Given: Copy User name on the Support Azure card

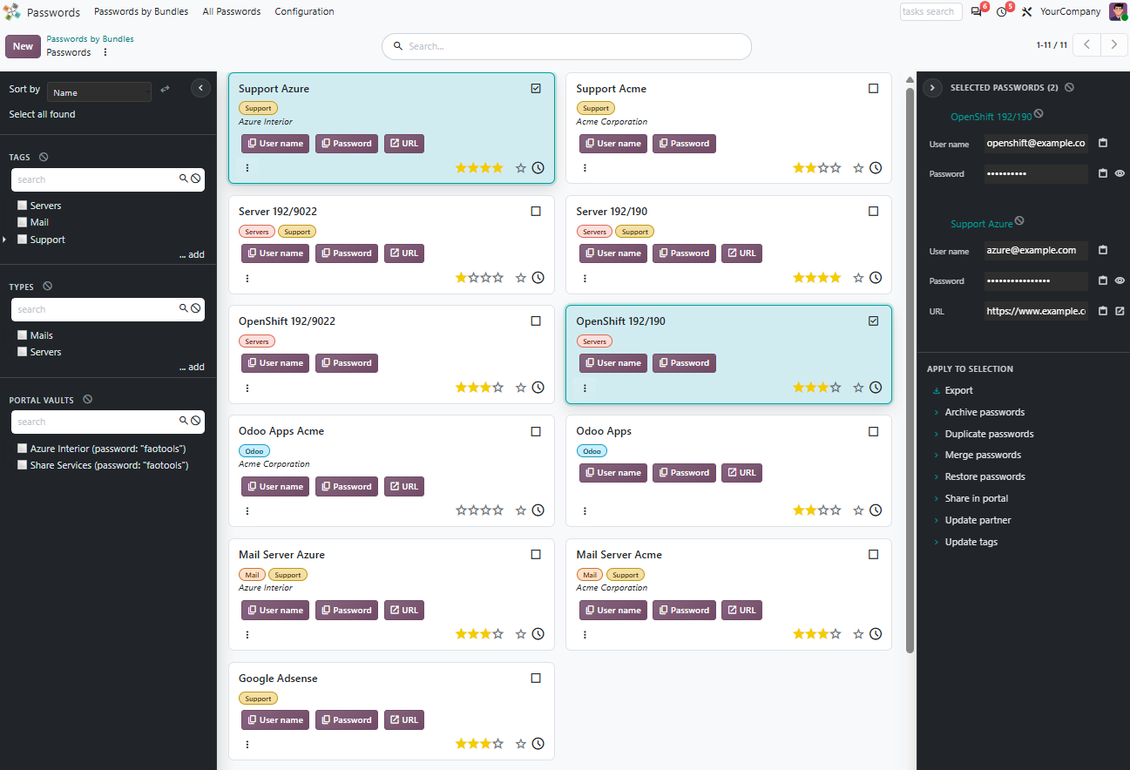Looking at the screenshot, I should pos(275,143).
